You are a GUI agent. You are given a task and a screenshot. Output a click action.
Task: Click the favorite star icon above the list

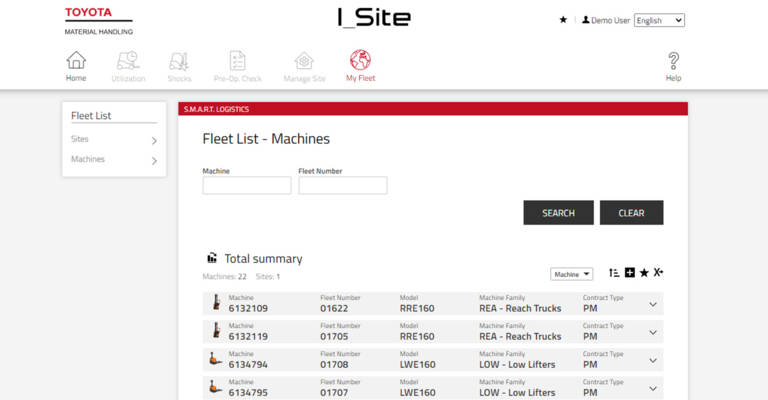coord(644,273)
